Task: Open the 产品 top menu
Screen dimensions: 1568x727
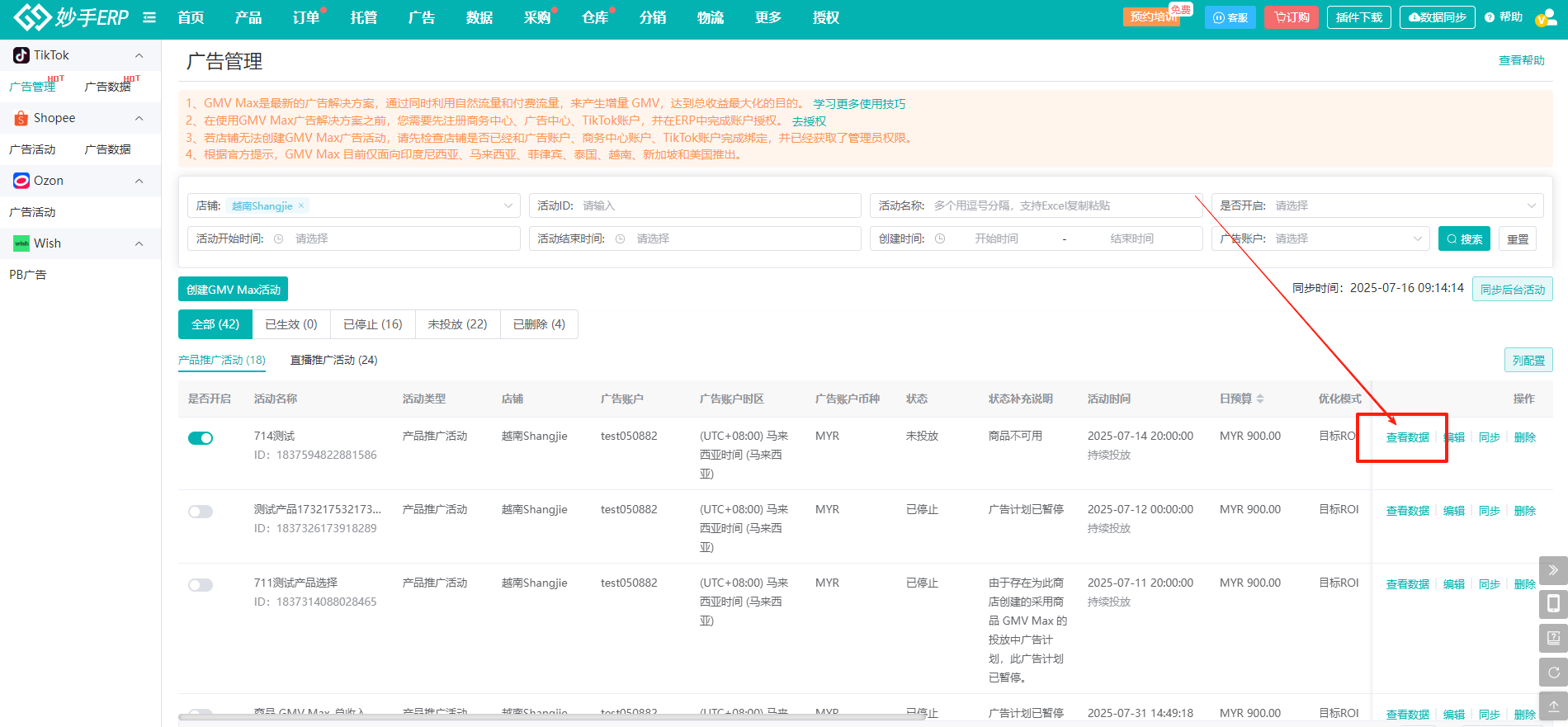Action: click(x=248, y=17)
